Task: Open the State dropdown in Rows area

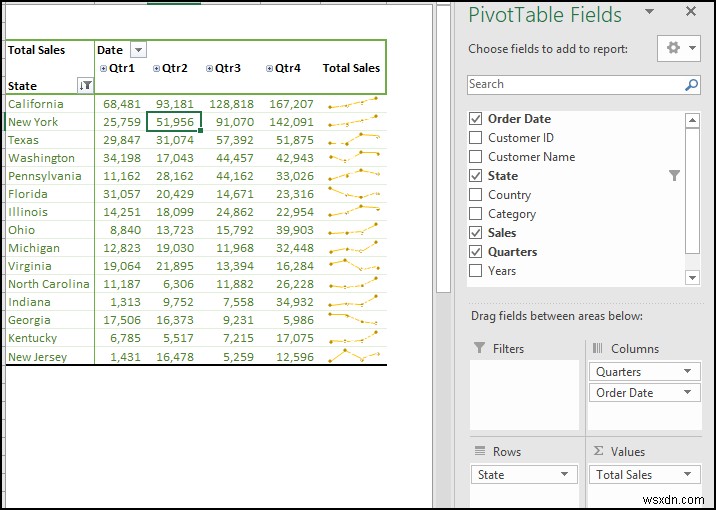Action: (565, 475)
